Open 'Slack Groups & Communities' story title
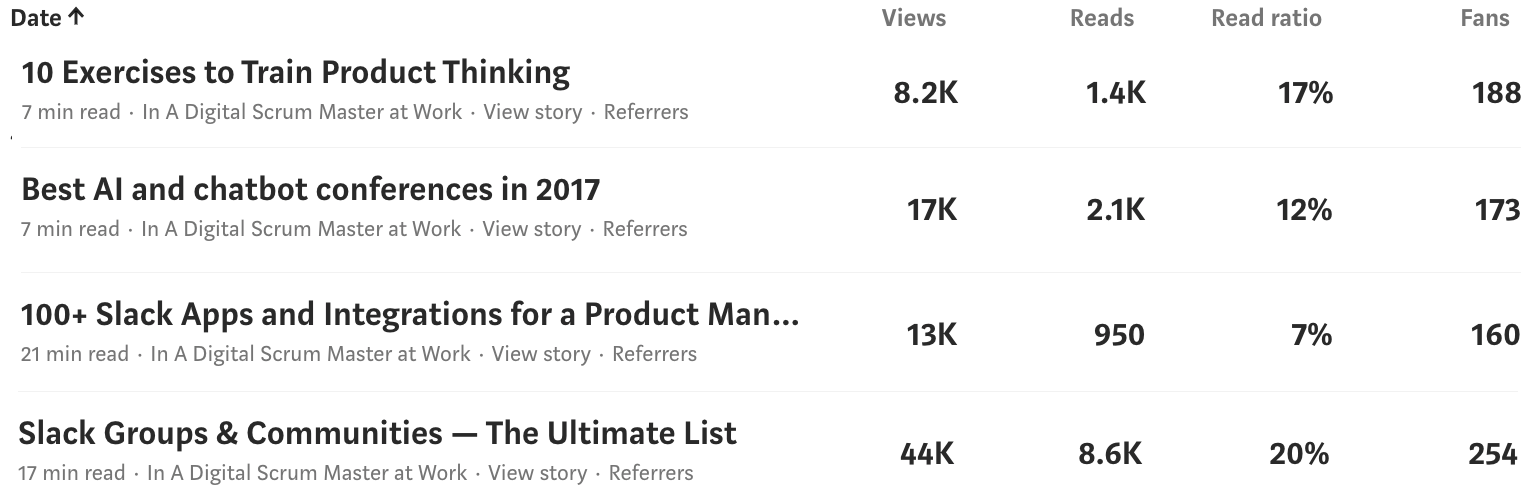Viewport: 1540px width, 492px height. pos(377,433)
